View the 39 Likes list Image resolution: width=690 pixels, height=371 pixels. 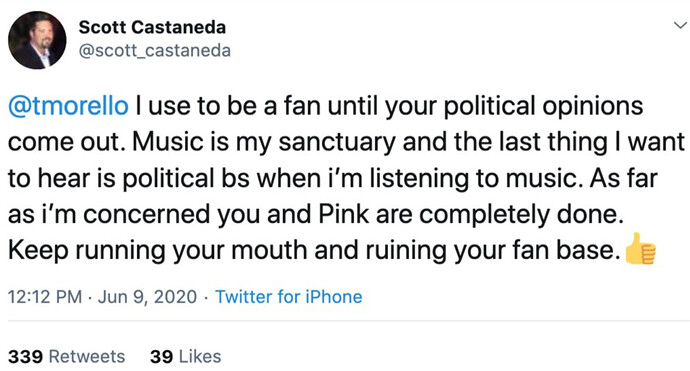(x=185, y=356)
